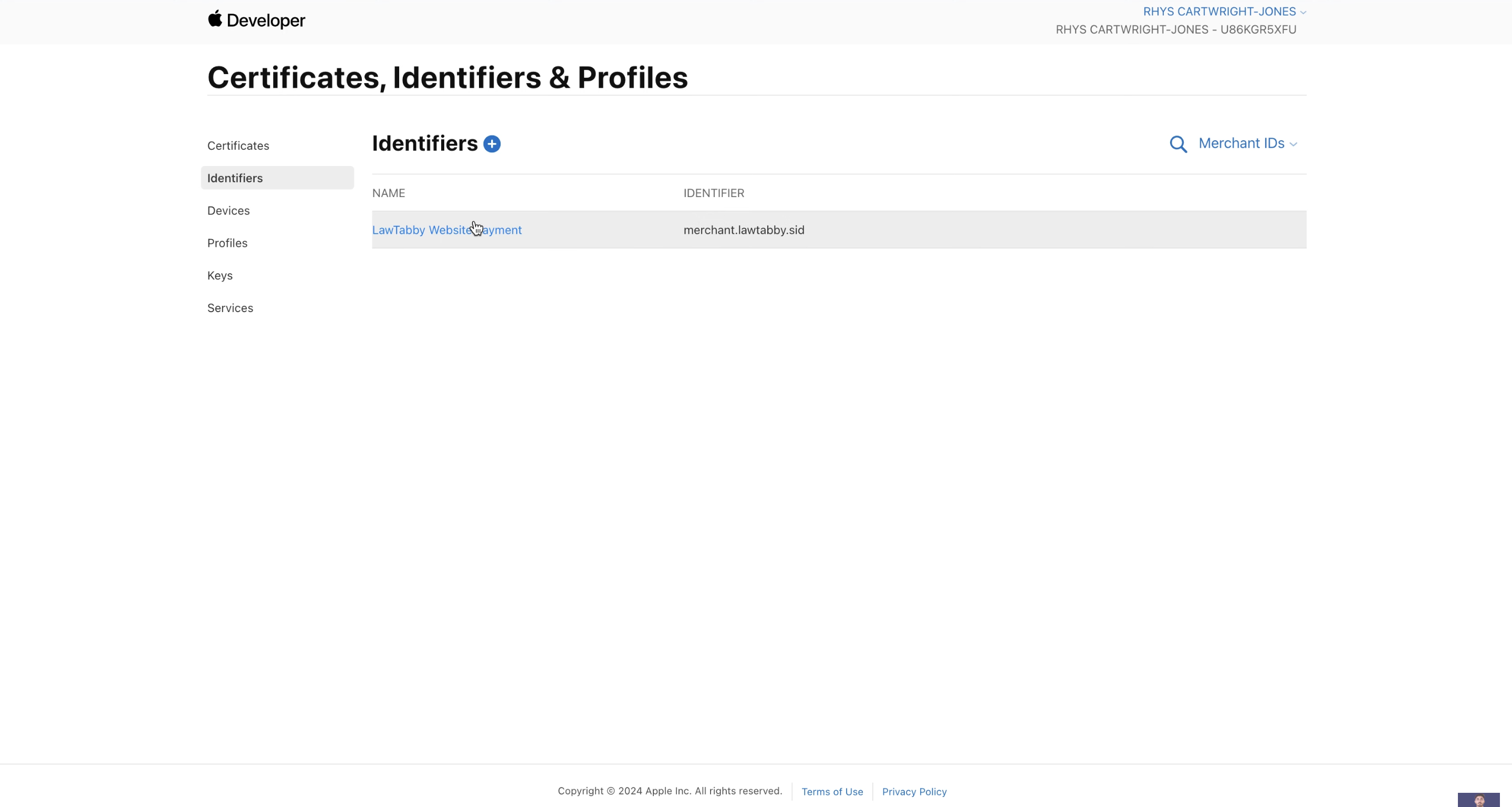Click the chevron next to Merchant IDs
Screen dimensions: 1512x807
point(1294,144)
